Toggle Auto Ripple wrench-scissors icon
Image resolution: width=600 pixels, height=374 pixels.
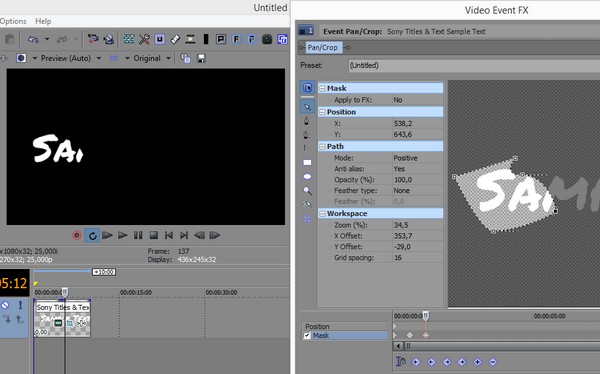(x=144, y=39)
